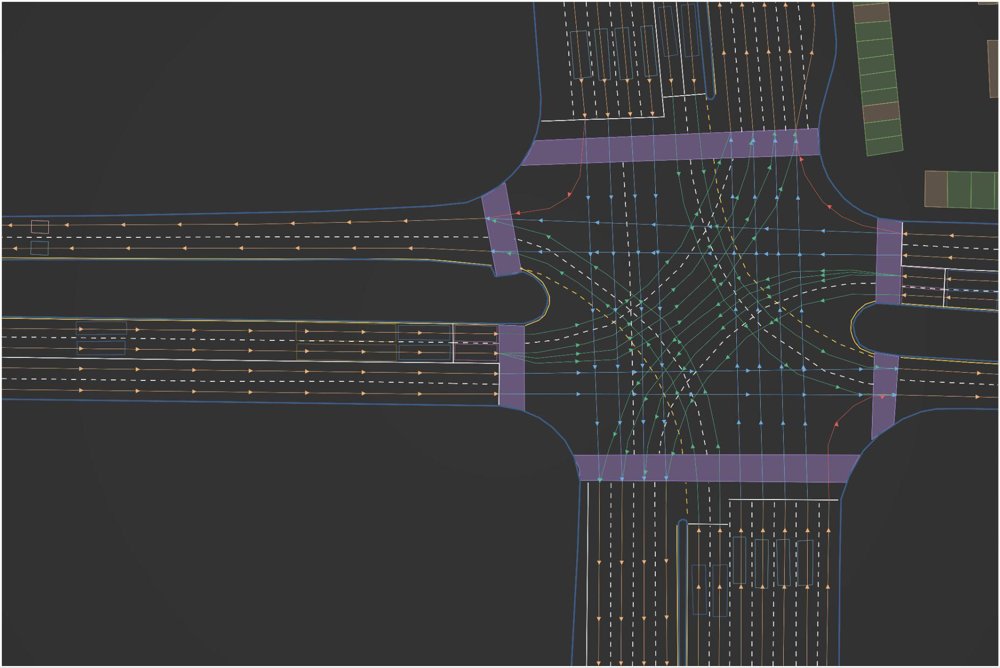Select the long purple crosswalk on the south approach

(717, 468)
